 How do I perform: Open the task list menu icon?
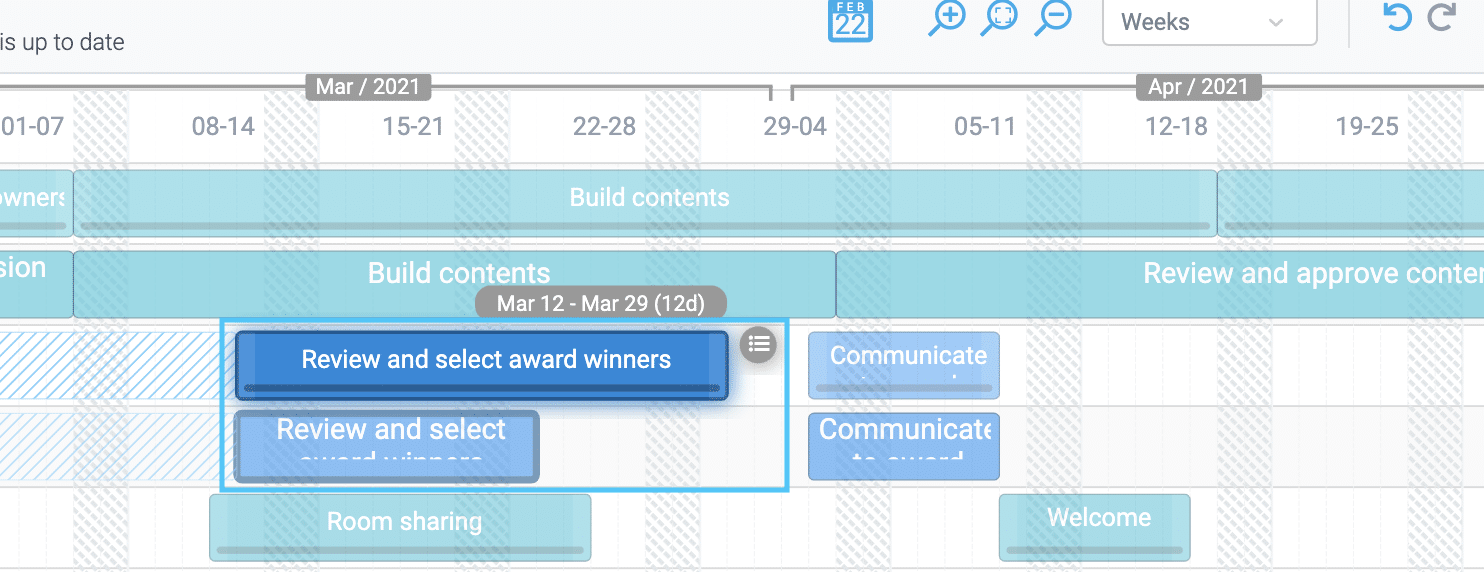[759, 345]
